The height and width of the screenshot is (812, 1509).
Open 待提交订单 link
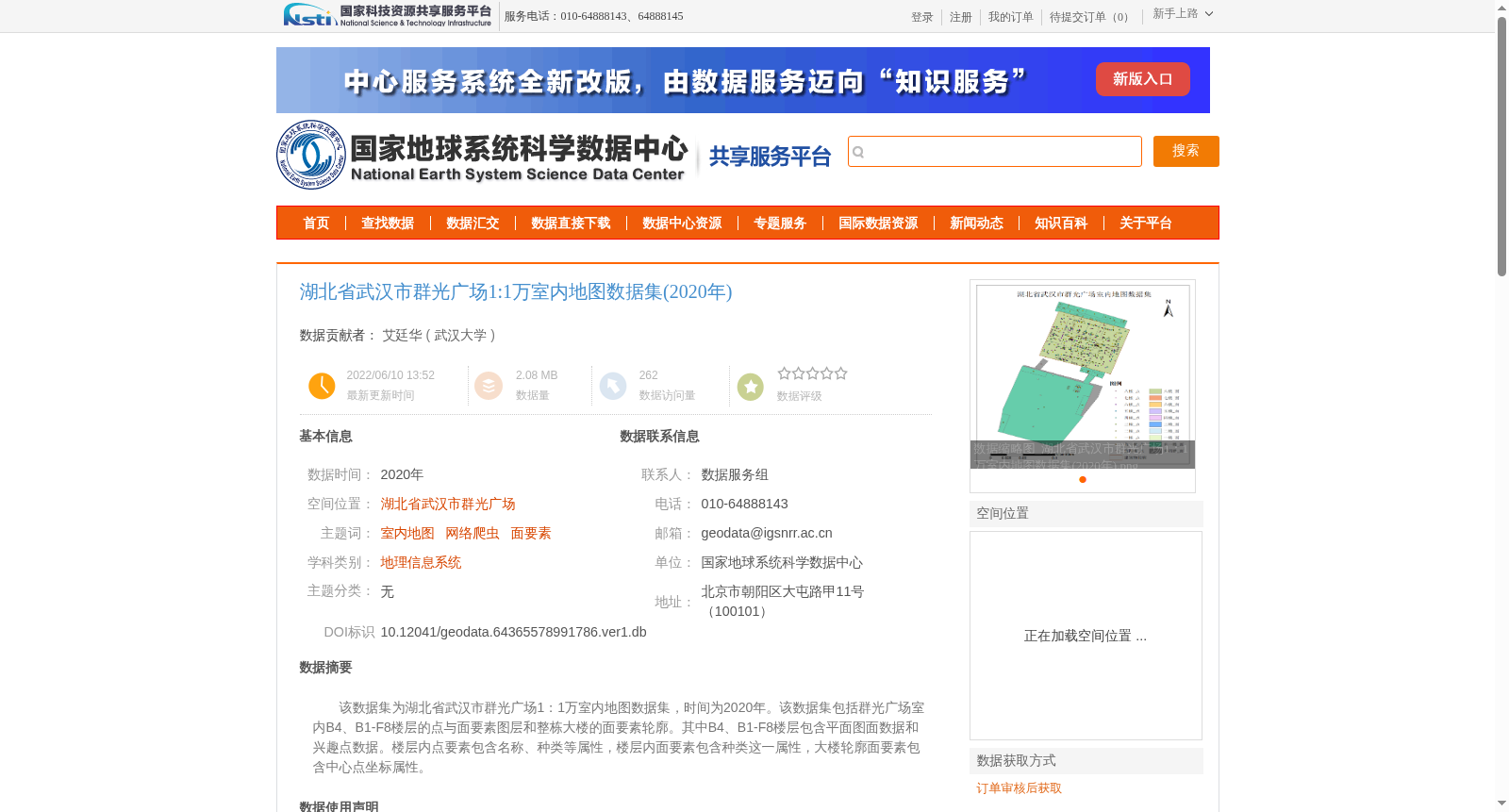pos(1091,17)
